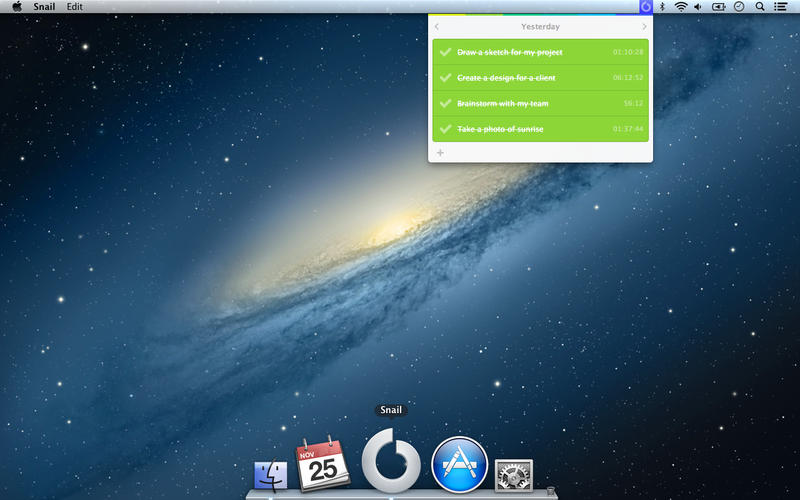Open the Wi-Fi status menu

click(x=681, y=6)
